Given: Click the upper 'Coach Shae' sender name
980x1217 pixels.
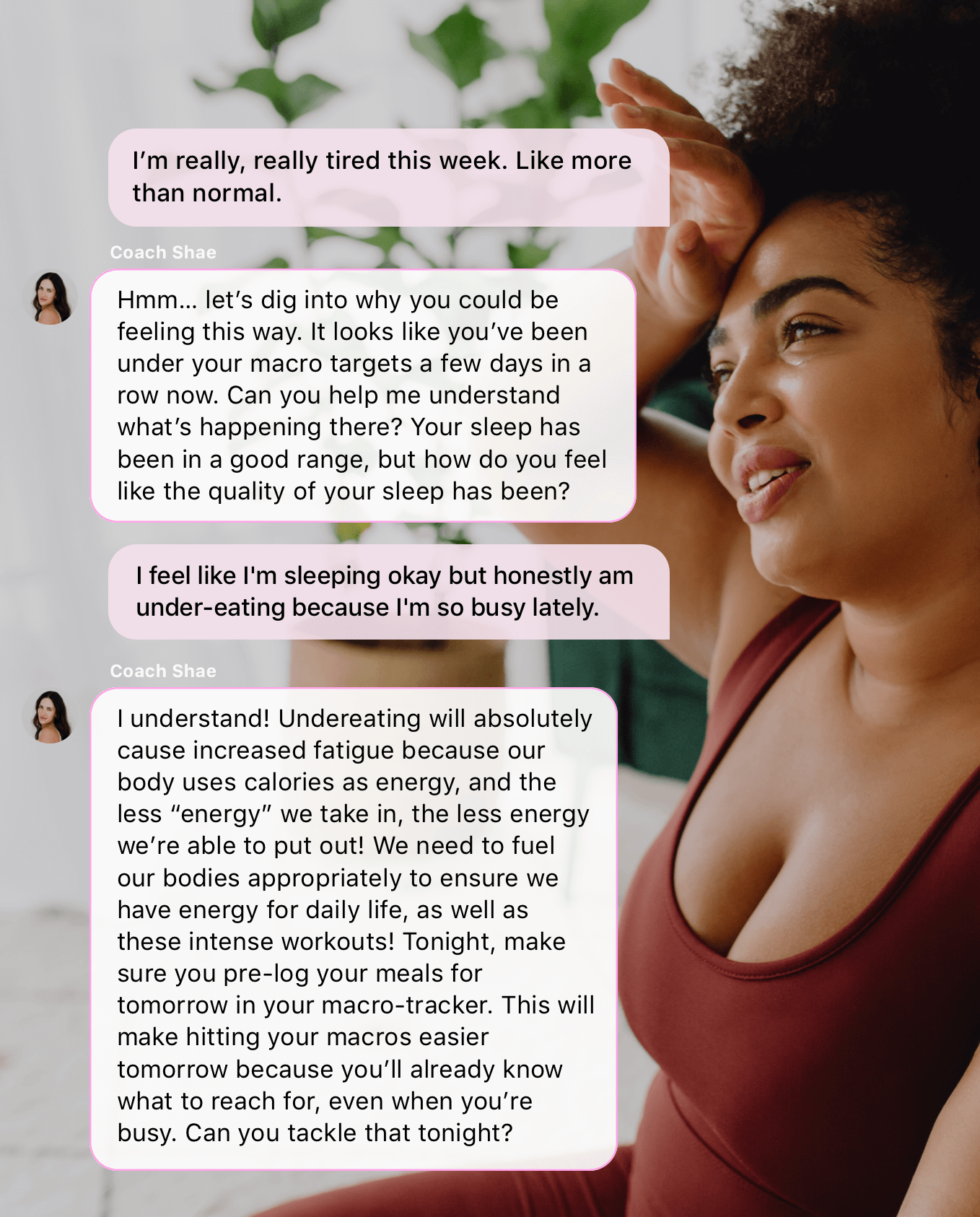Looking at the screenshot, I should [x=163, y=252].
